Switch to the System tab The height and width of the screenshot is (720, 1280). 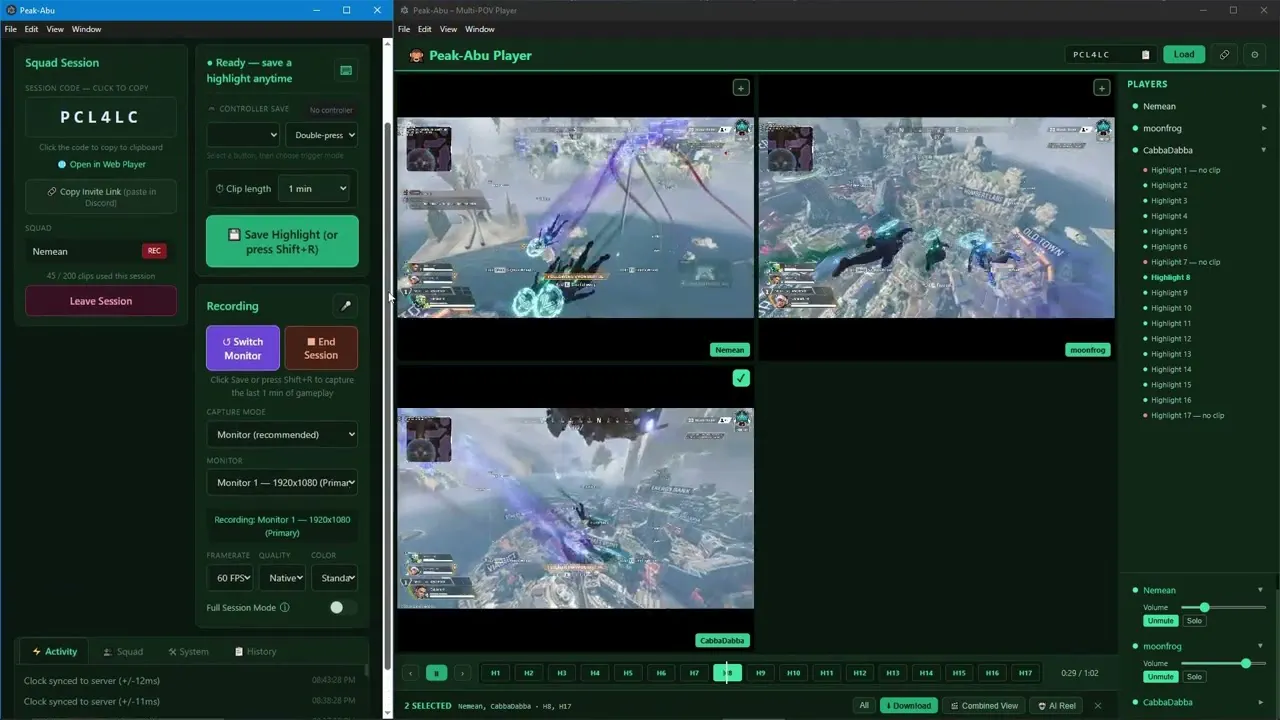pyautogui.click(x=189, y=652)
